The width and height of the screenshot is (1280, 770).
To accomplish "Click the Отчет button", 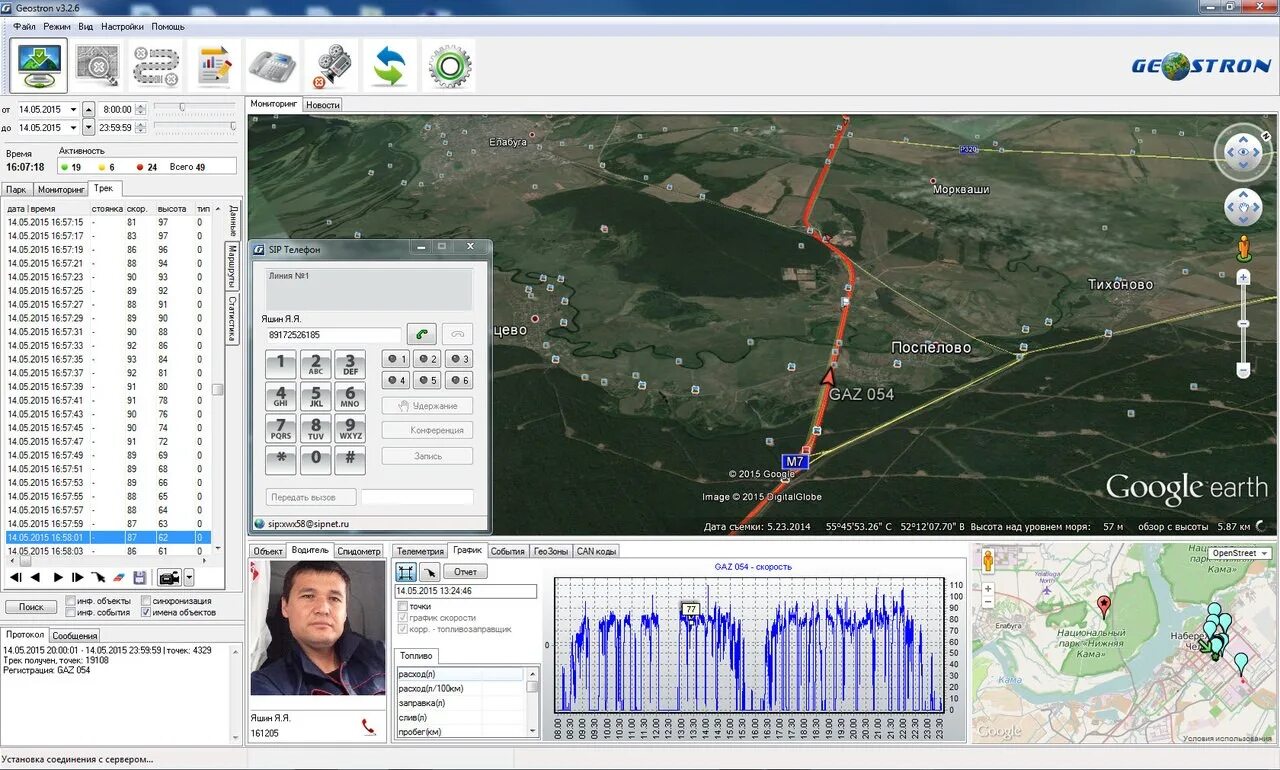I will 465,572.
